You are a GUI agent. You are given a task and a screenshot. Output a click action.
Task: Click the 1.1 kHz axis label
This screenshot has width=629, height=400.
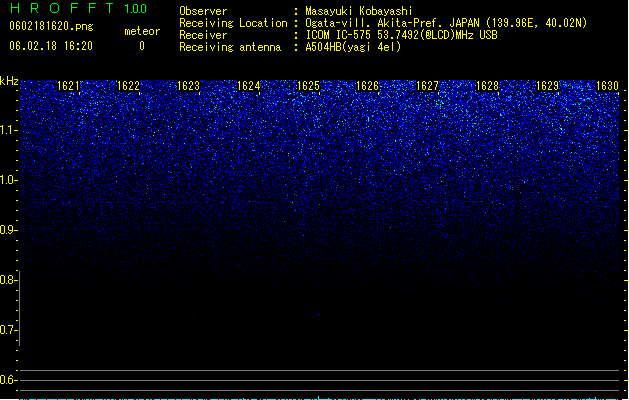[x=8, y=130]
